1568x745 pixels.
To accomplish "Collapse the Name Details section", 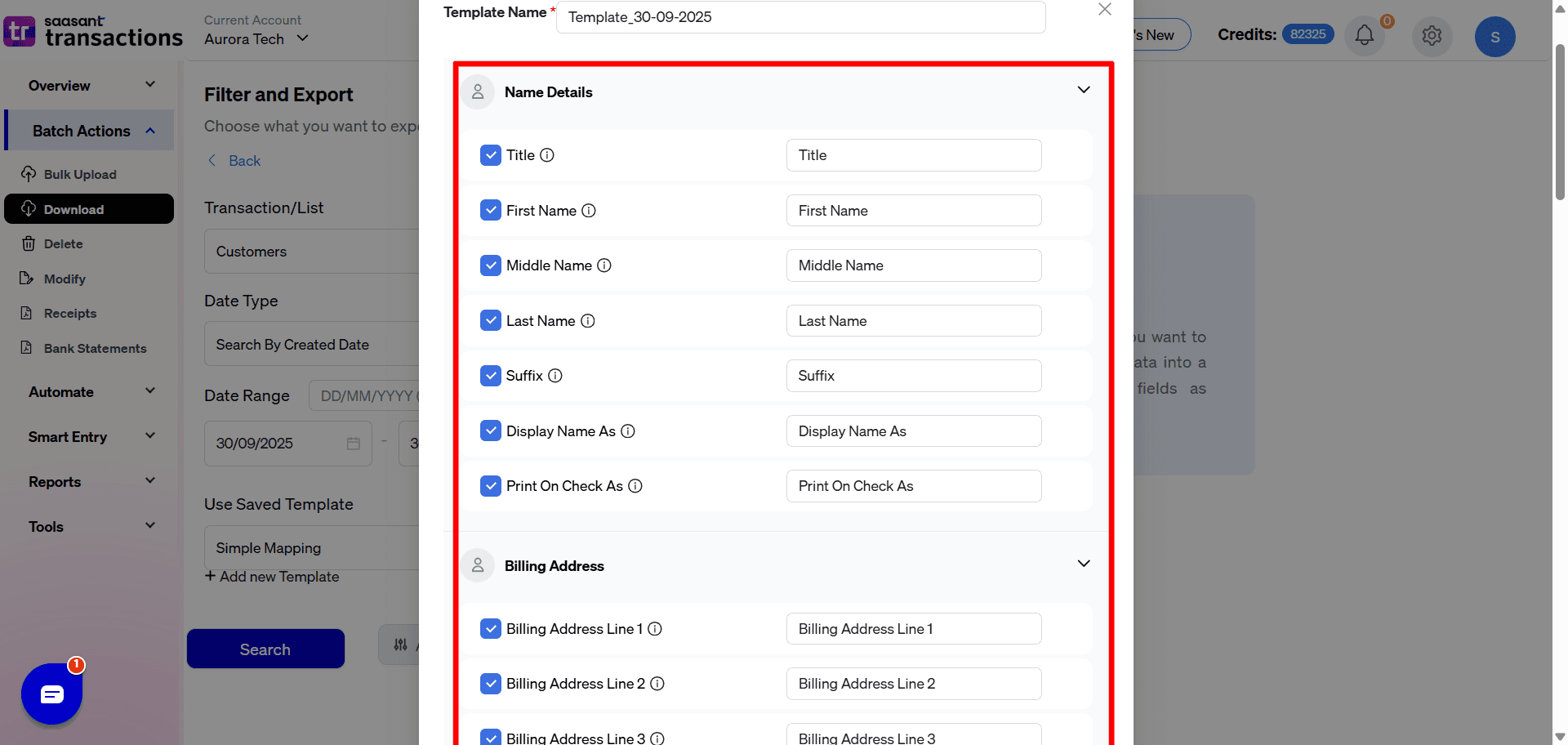I will (1084, 90).
